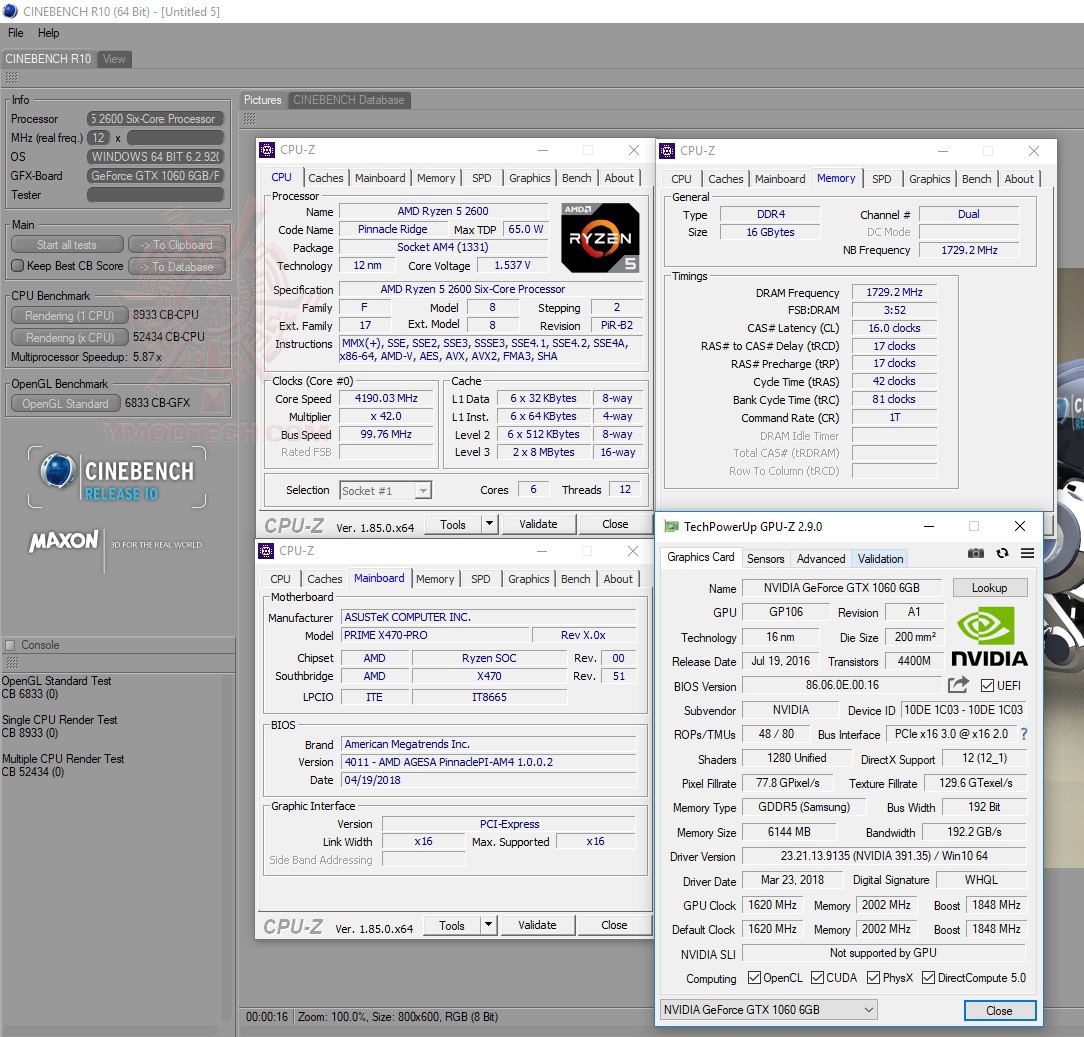Click the MAXON logo
1084x1037 pixels.
point(64,541)
